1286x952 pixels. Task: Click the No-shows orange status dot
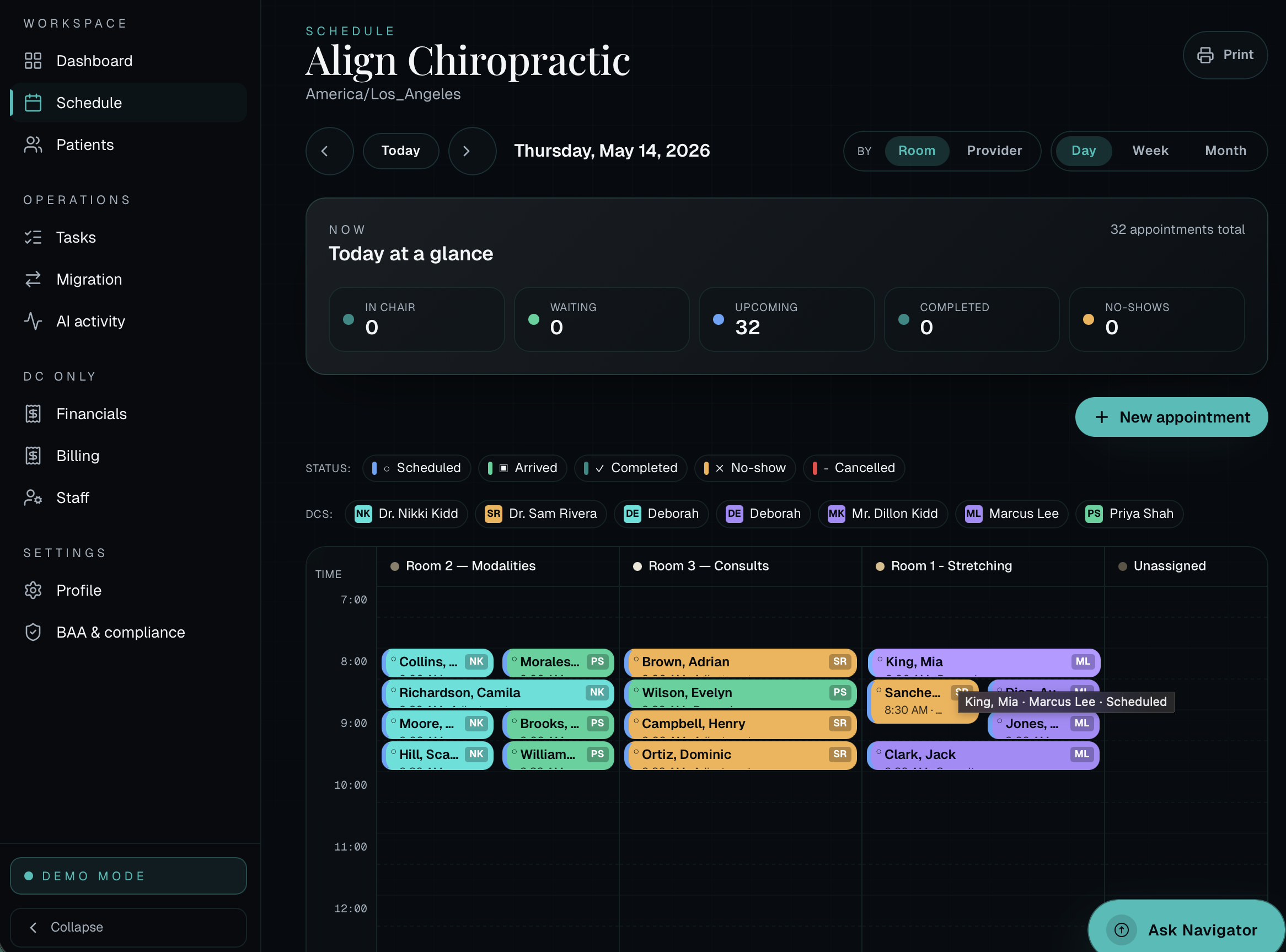pos(1089,319)
